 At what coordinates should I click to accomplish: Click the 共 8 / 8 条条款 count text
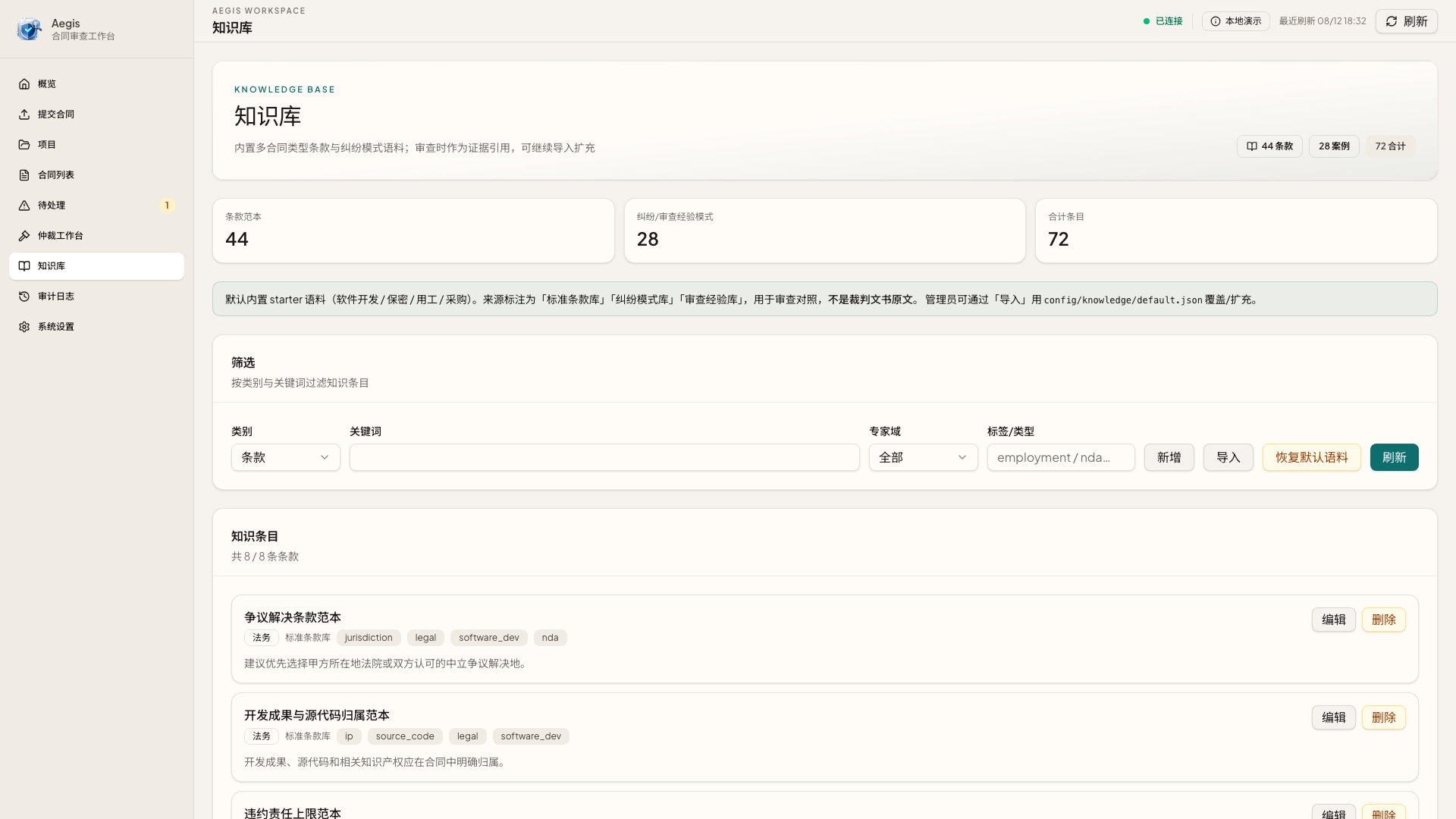(x=265, y=557)
